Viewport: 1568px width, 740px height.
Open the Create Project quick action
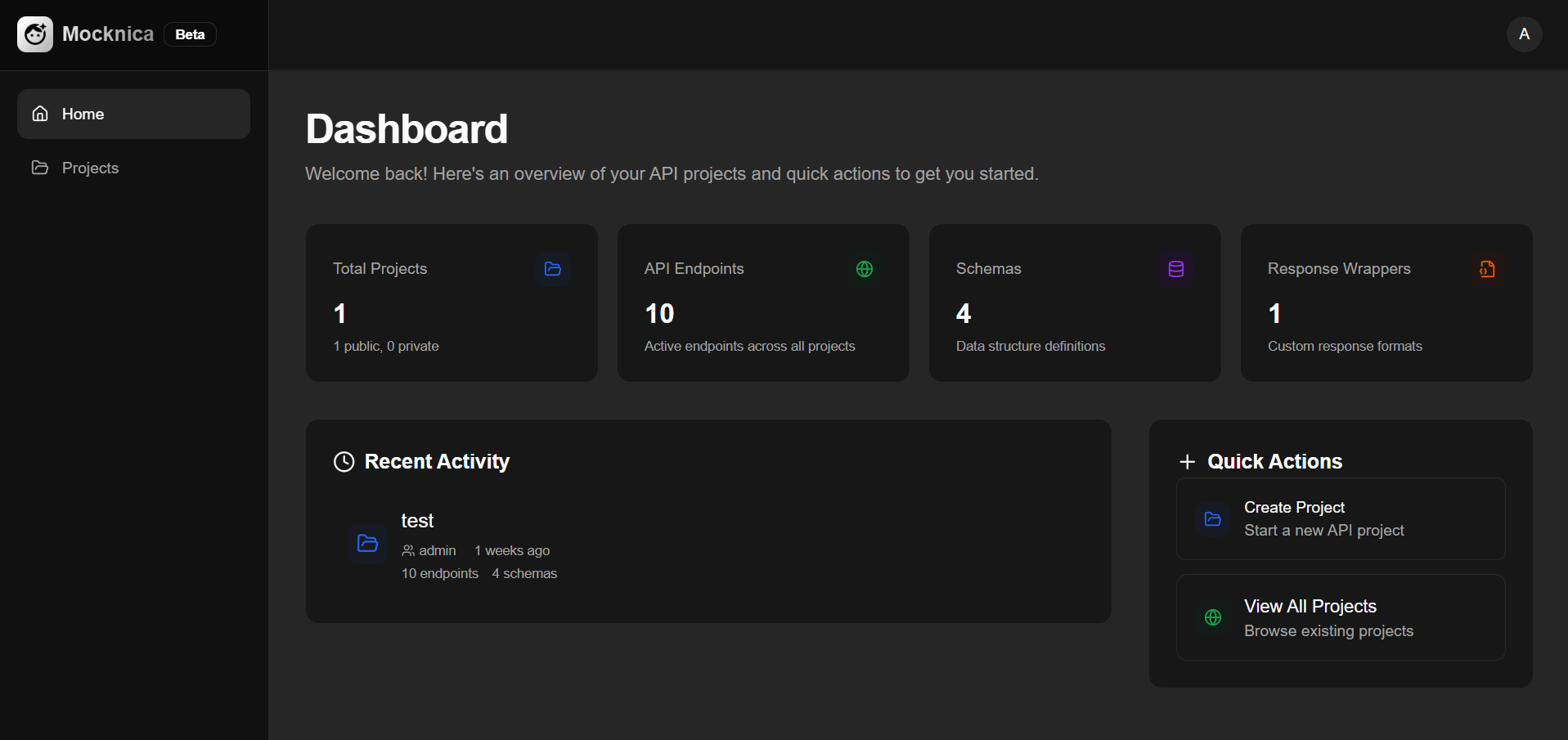click(1340, 519)
